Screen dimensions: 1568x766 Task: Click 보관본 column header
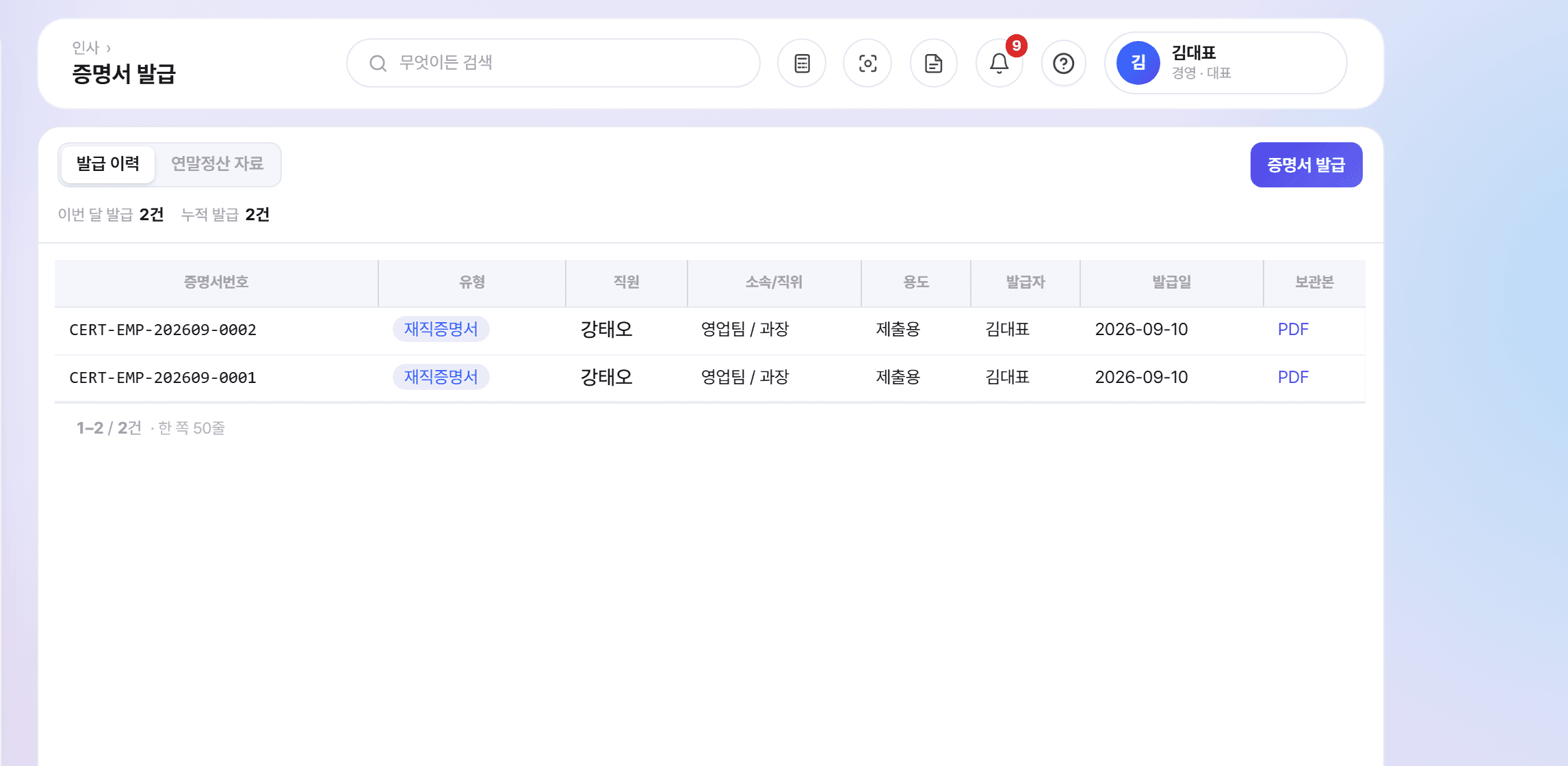1314,282
